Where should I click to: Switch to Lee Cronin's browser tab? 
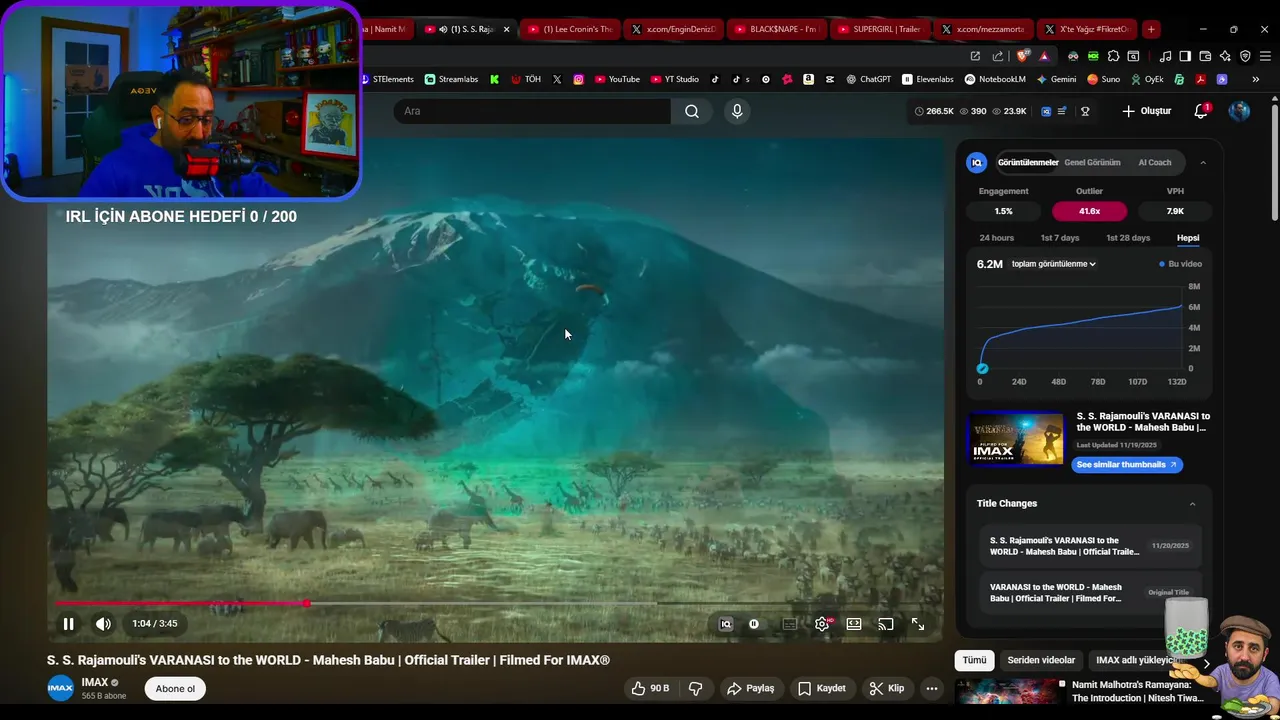tap(570, 29)
